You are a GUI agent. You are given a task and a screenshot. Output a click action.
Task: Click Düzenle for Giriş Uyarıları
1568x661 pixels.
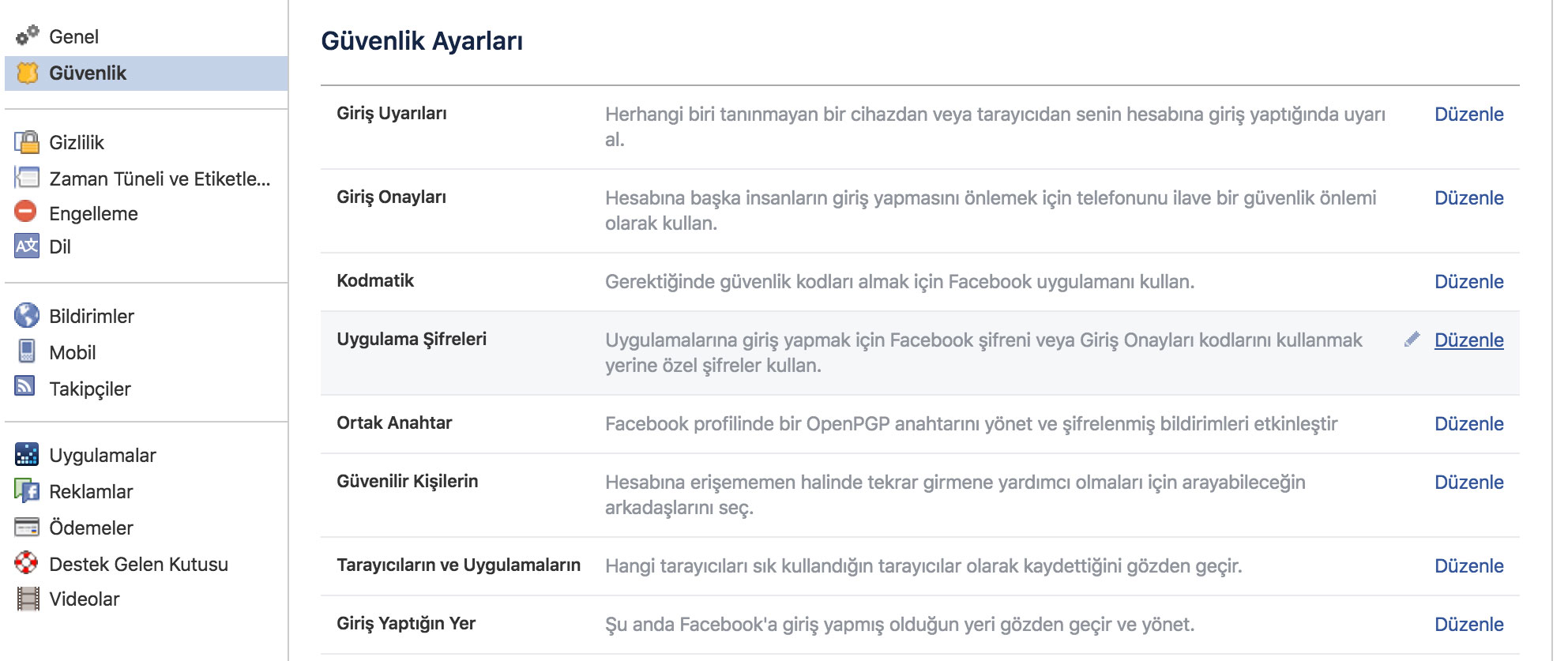tap(1468, 114)
